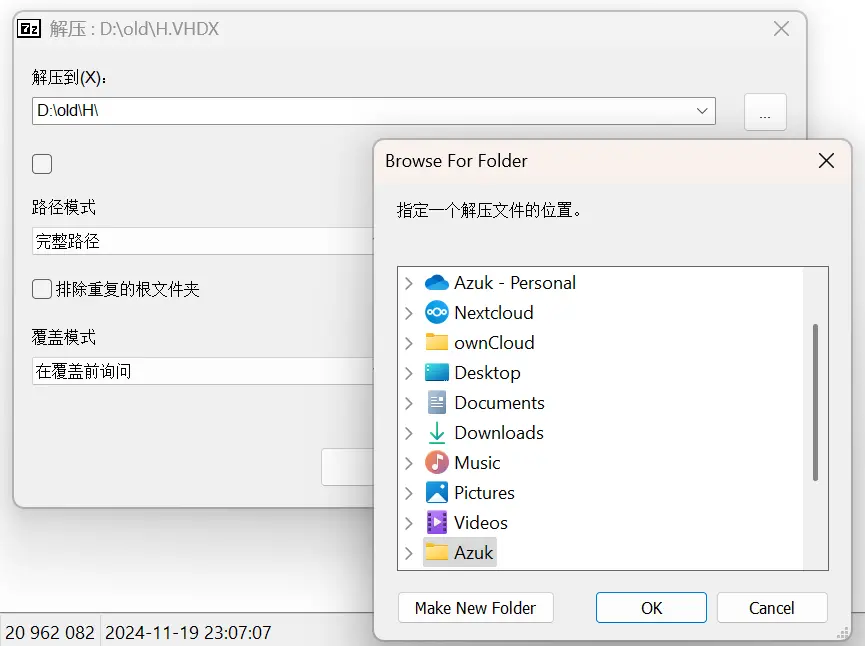Open the 路径模式 combo box
Viewport: 865px width, 646px height.
point(200,241)
